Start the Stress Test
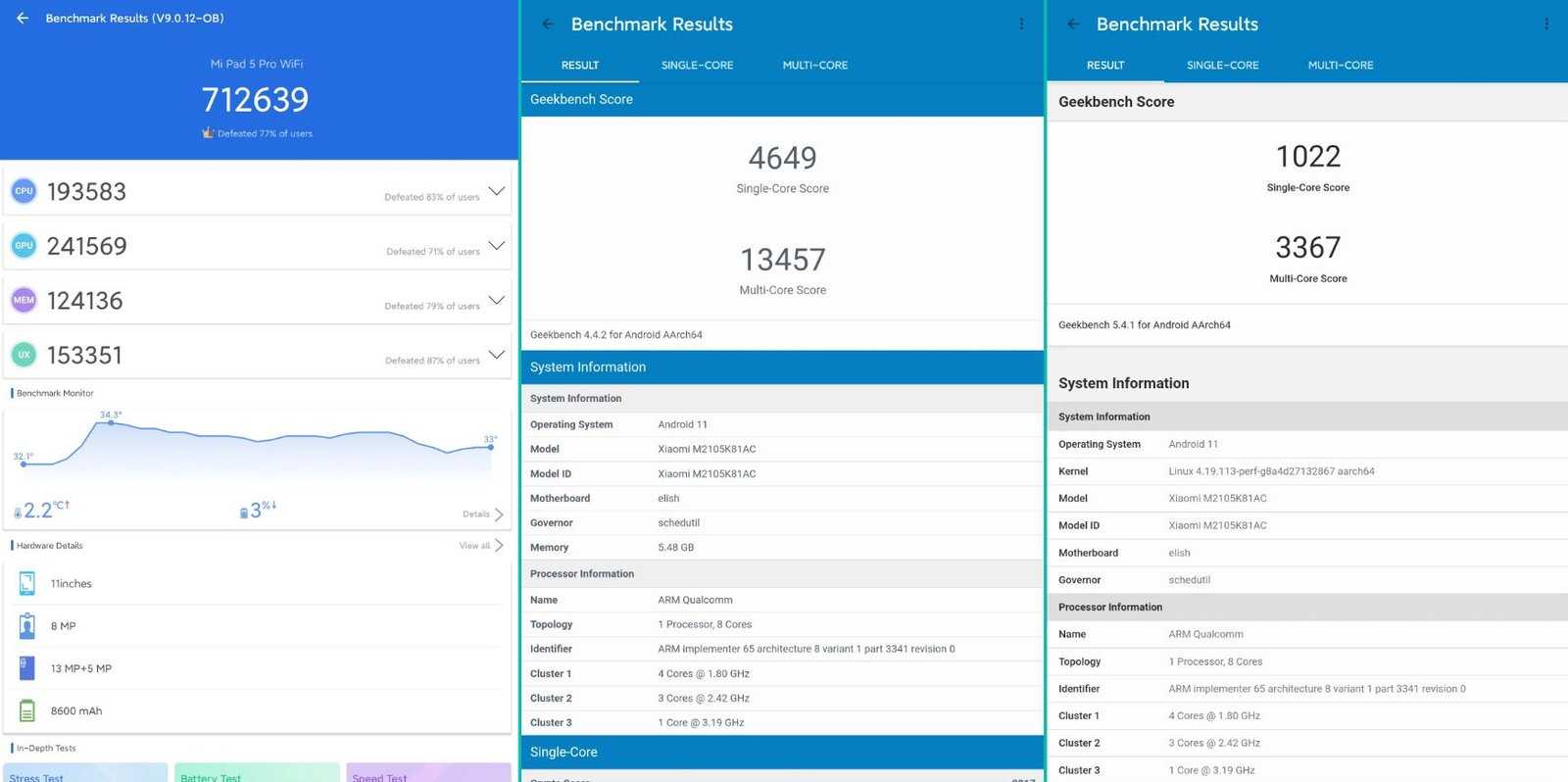The width and height of the screenshot is (1568, 782). coord(84,774)
